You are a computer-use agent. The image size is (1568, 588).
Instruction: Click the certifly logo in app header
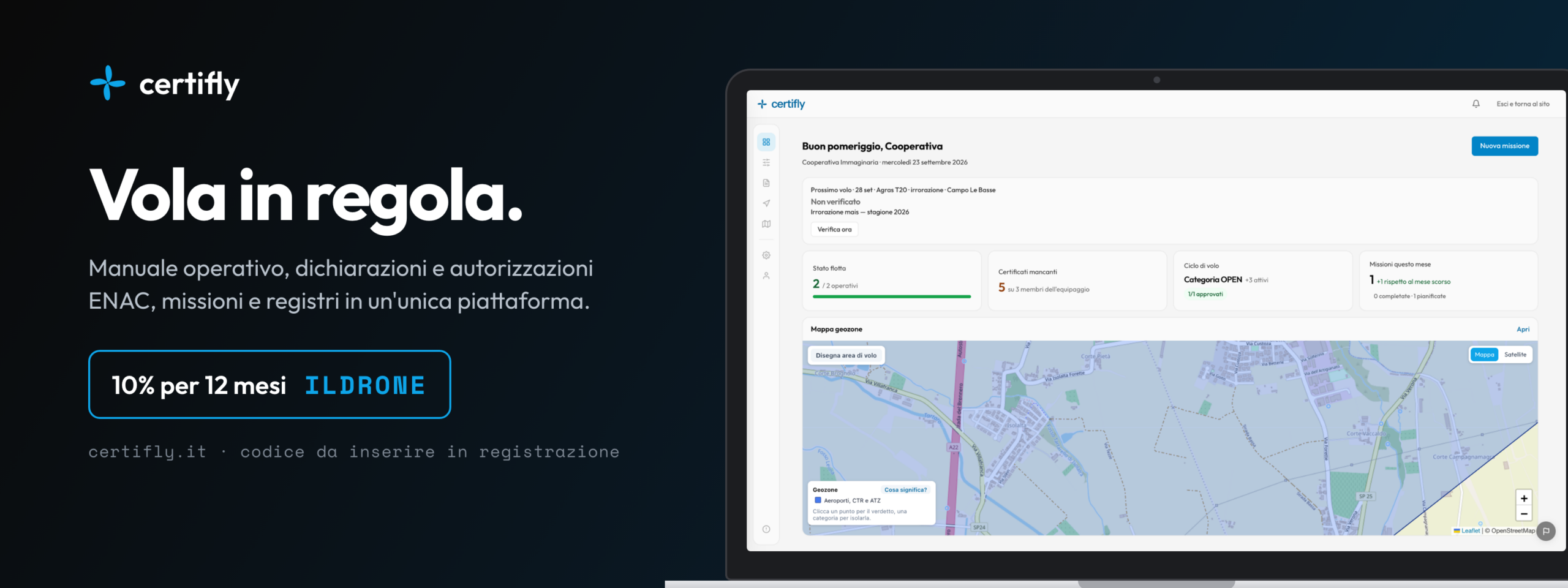tap(782, 104)
